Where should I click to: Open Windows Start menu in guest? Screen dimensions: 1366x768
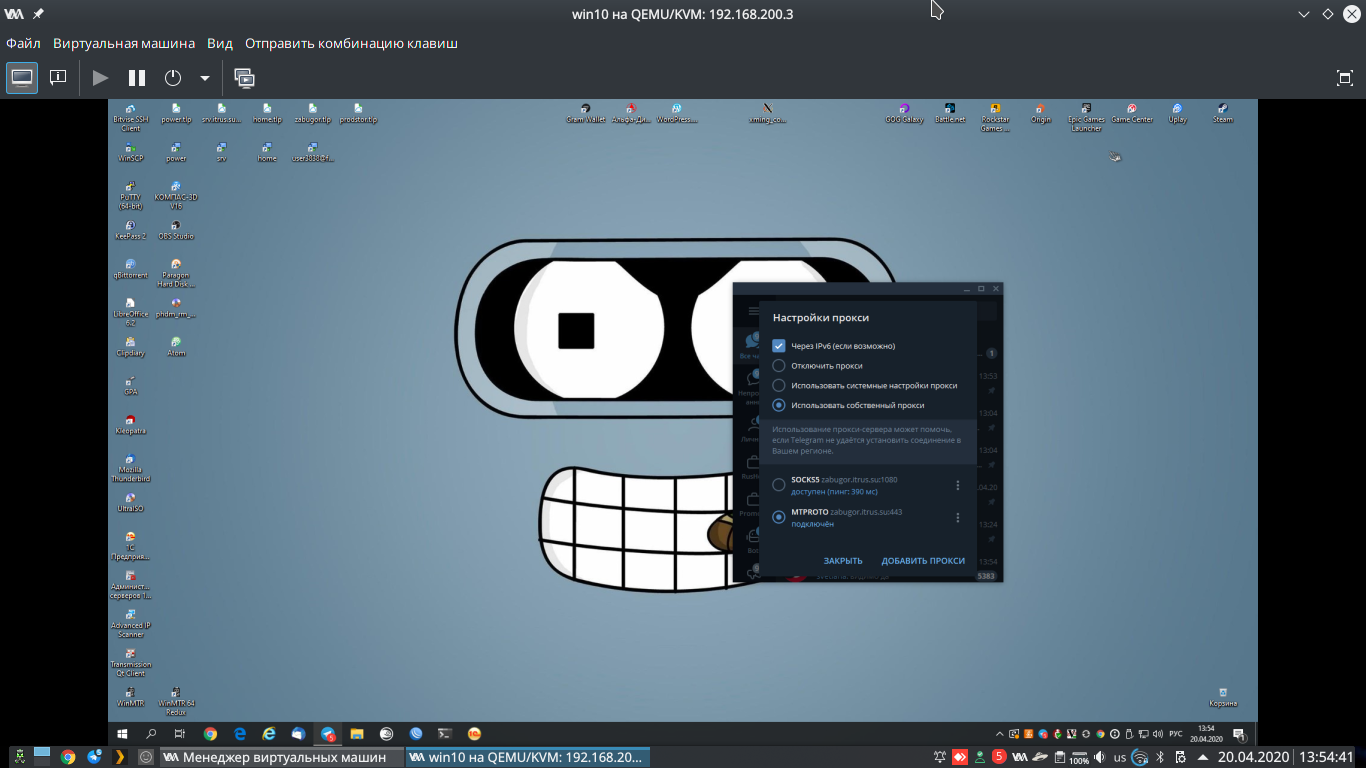point(122,733)
